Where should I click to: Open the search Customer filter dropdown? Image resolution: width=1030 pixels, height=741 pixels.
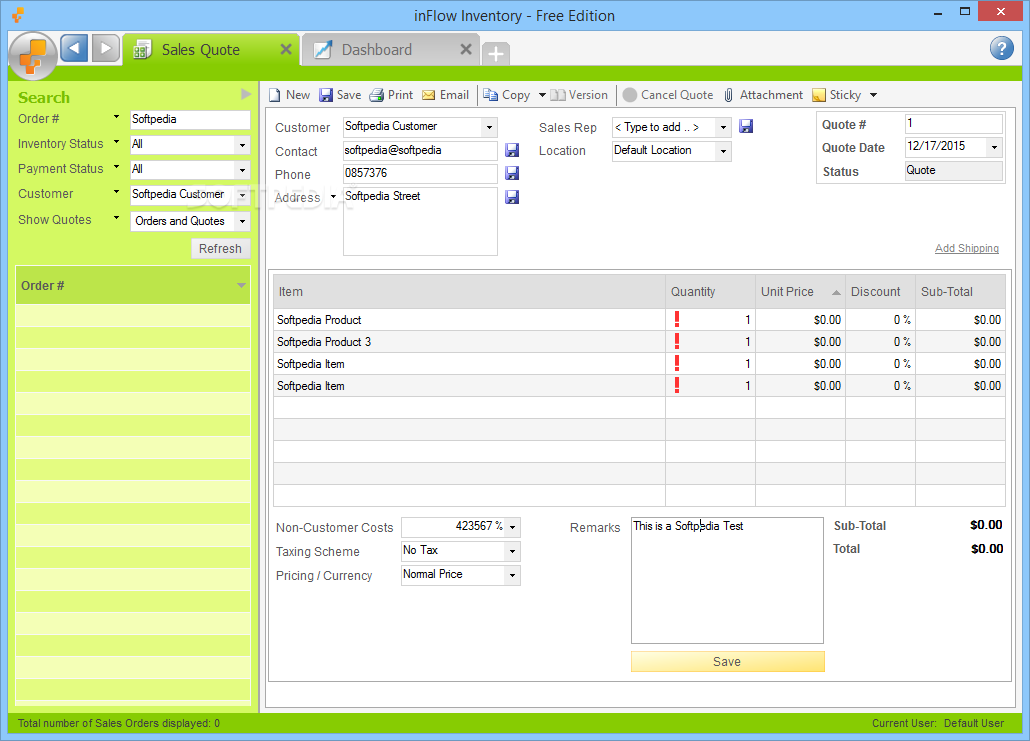point(242,195)
